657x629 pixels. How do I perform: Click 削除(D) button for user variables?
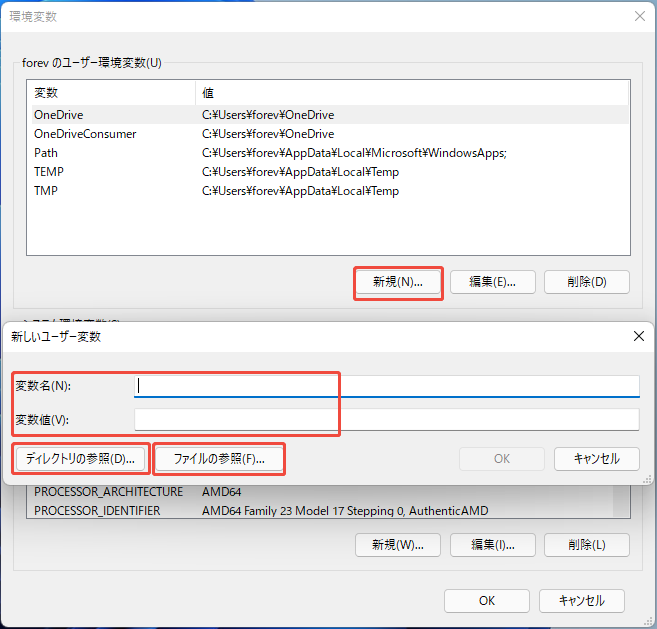587,282
